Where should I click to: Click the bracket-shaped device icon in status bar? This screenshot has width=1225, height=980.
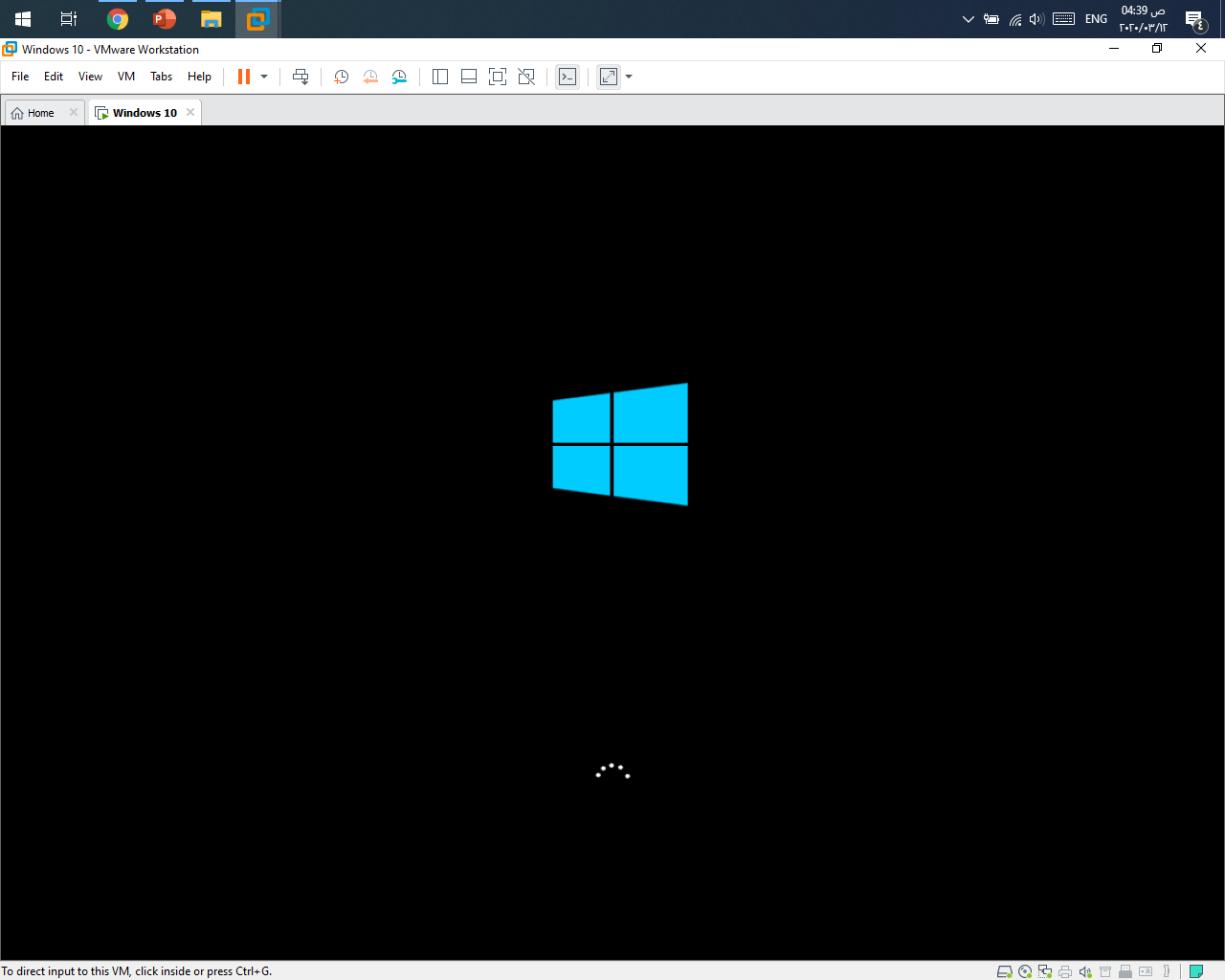tap(1167, 971)
